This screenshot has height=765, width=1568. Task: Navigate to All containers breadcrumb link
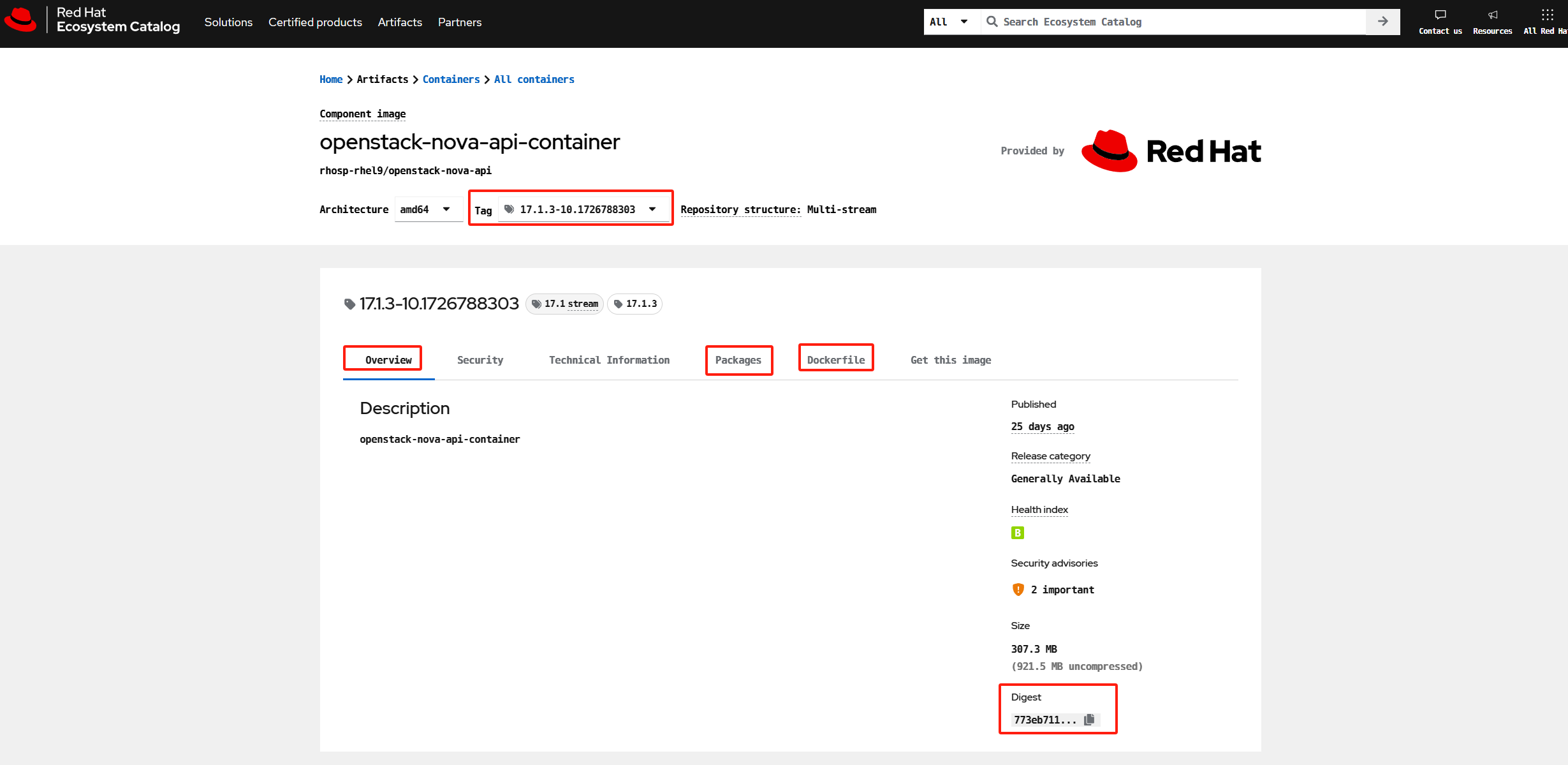pyautogui.click(x=534, y=79)
